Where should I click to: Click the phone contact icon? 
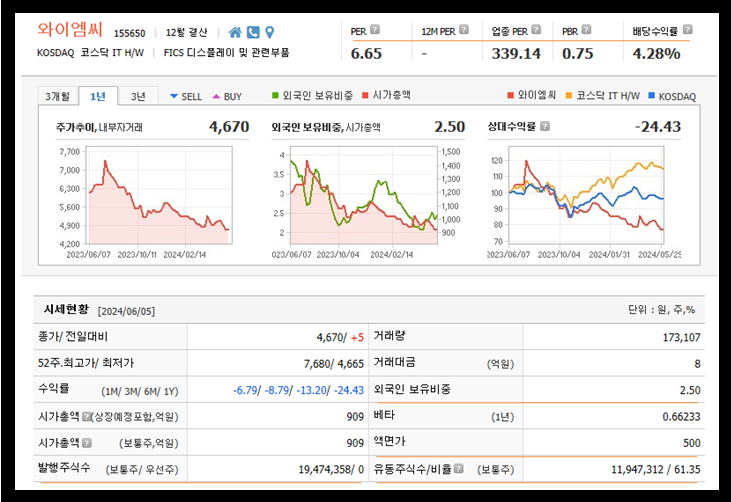(253, 32)
